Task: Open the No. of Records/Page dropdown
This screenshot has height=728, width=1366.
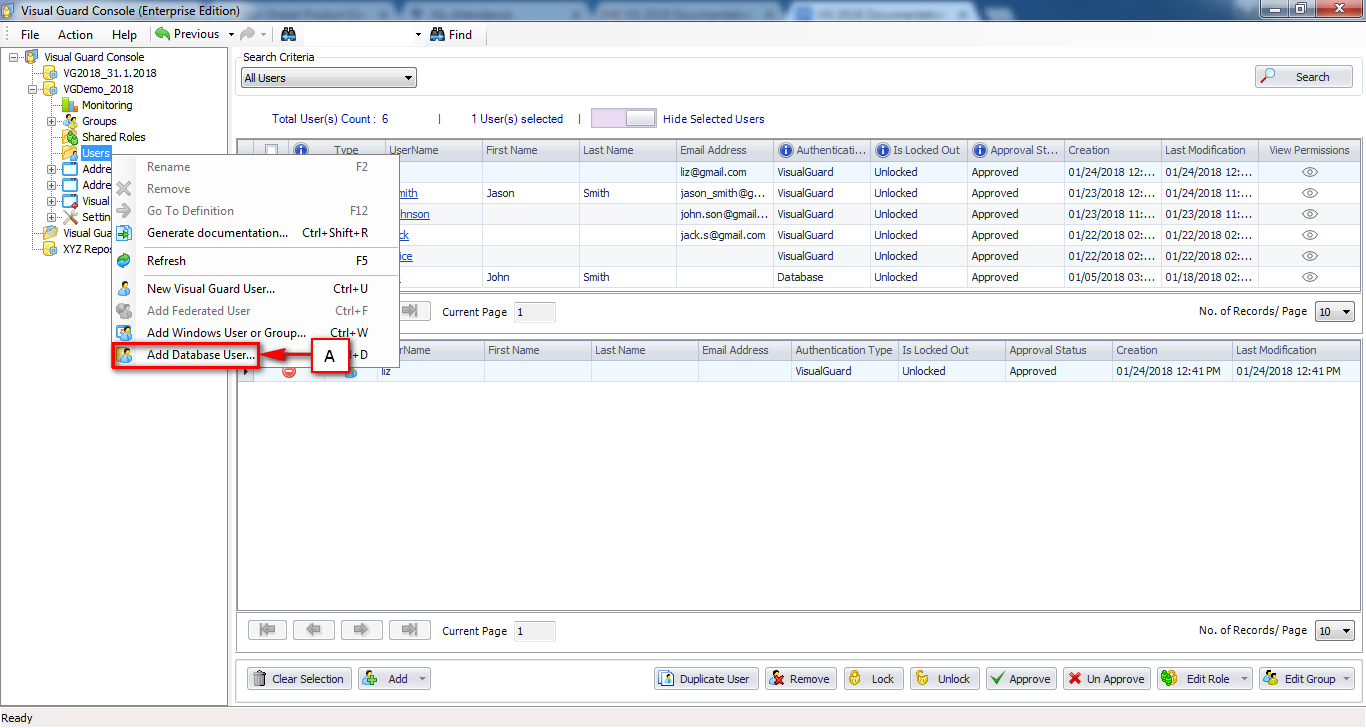Action: tap(1334, 311)
